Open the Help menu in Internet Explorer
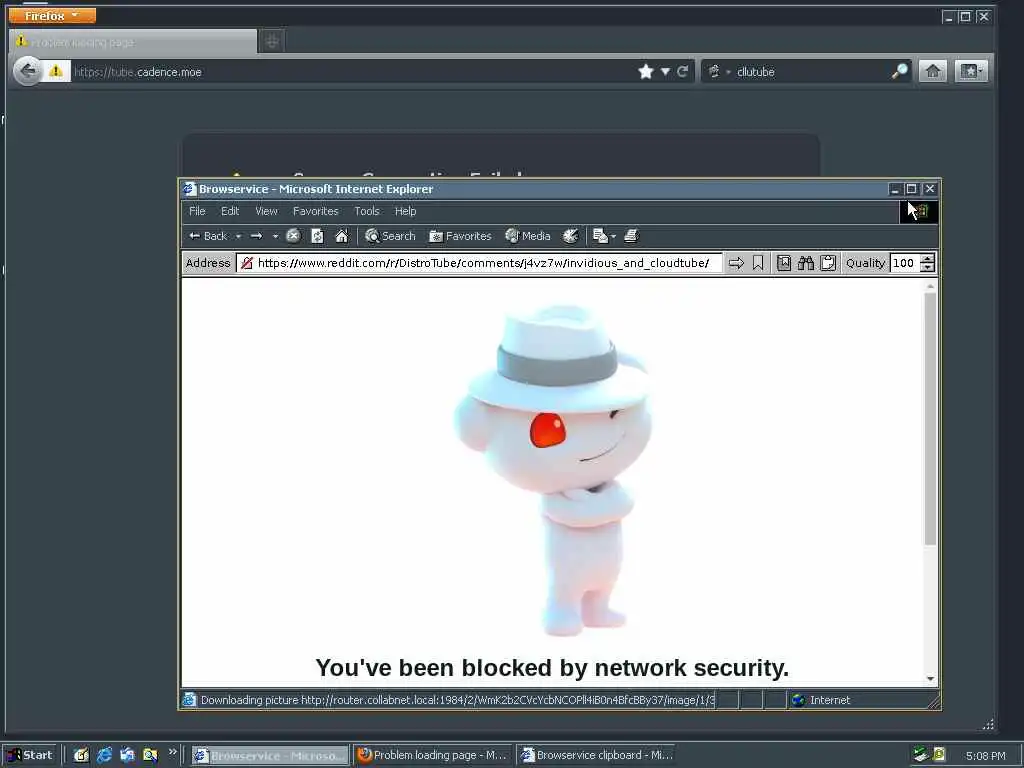Viewport: 1024px width, 768px height. tap(405, 211)
